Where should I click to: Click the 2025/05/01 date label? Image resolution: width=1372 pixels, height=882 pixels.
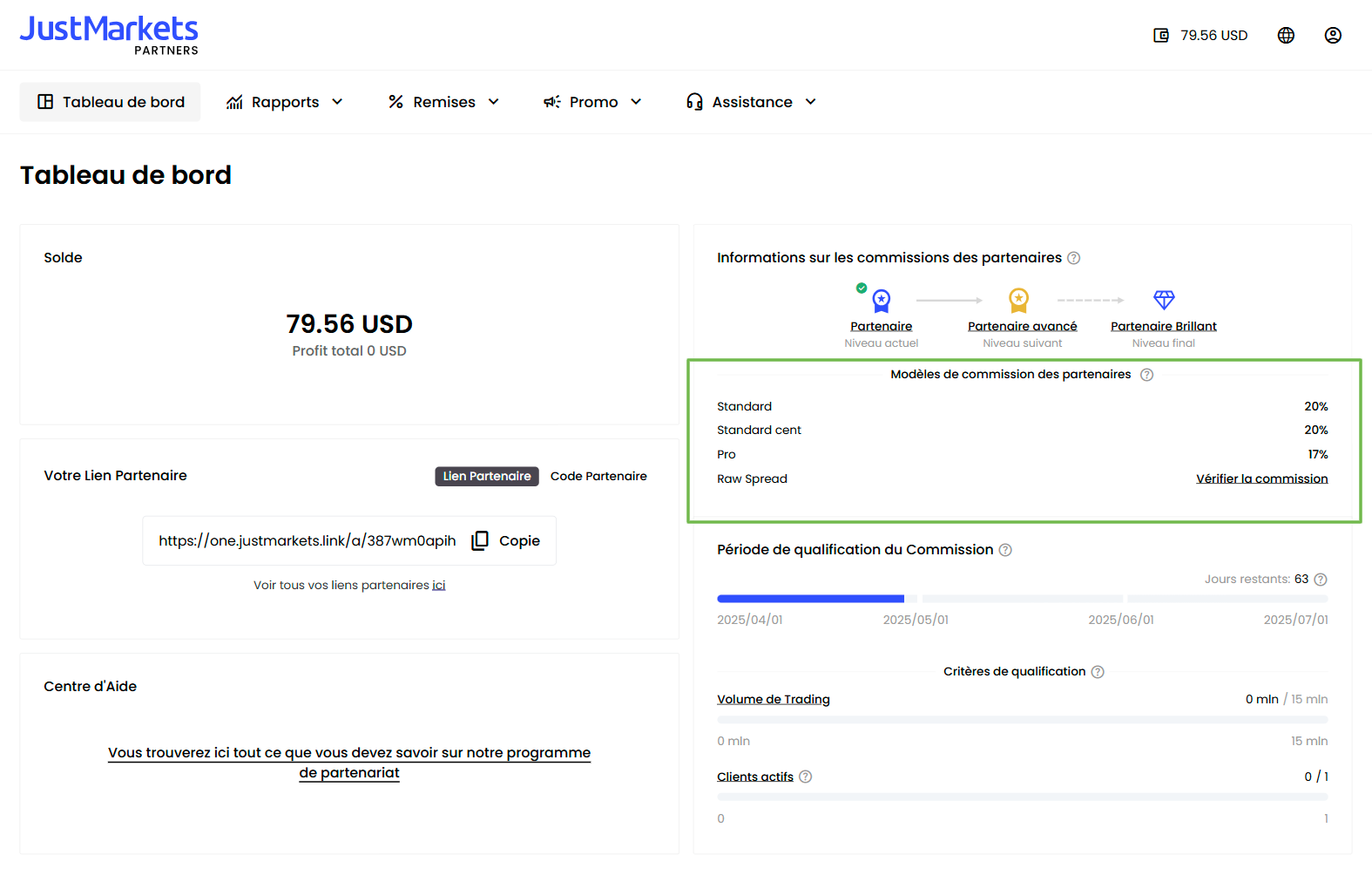(916, 620)
